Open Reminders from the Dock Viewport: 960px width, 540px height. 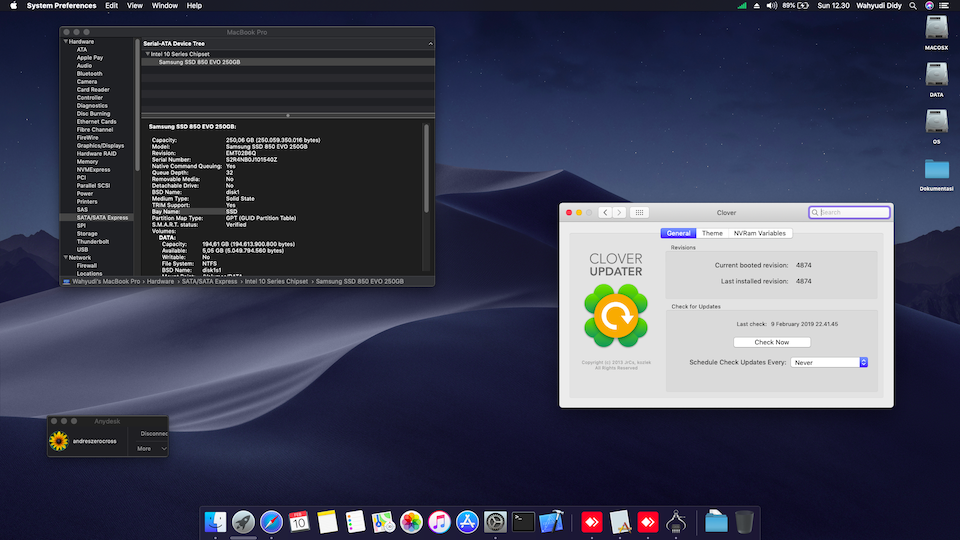(x=355, y=522)
